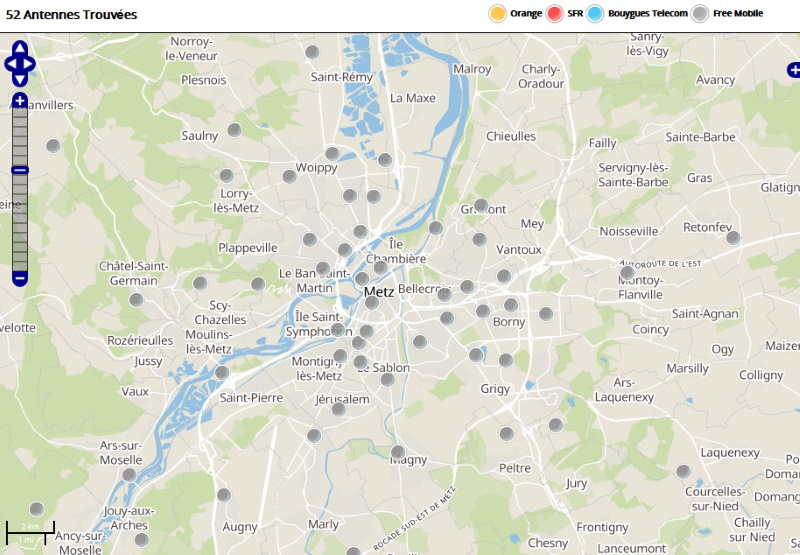Screen dimensions: 800x555
Task: Expand the layer switcher plus at right edge
Action: 793,70
